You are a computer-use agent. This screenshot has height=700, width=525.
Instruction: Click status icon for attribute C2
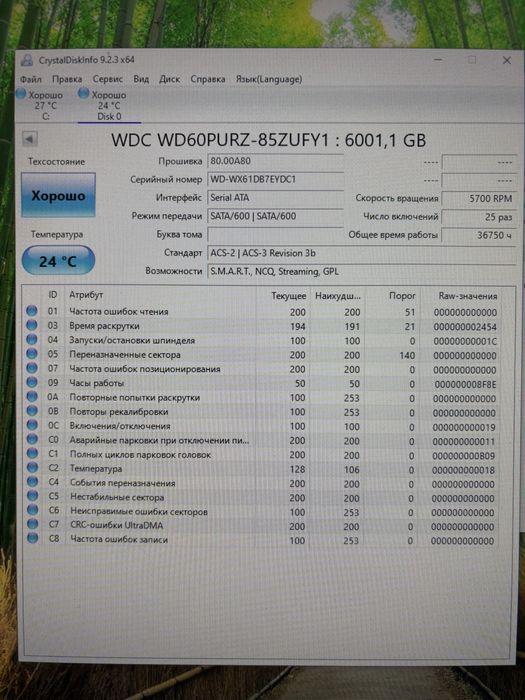tap(32, 467)
